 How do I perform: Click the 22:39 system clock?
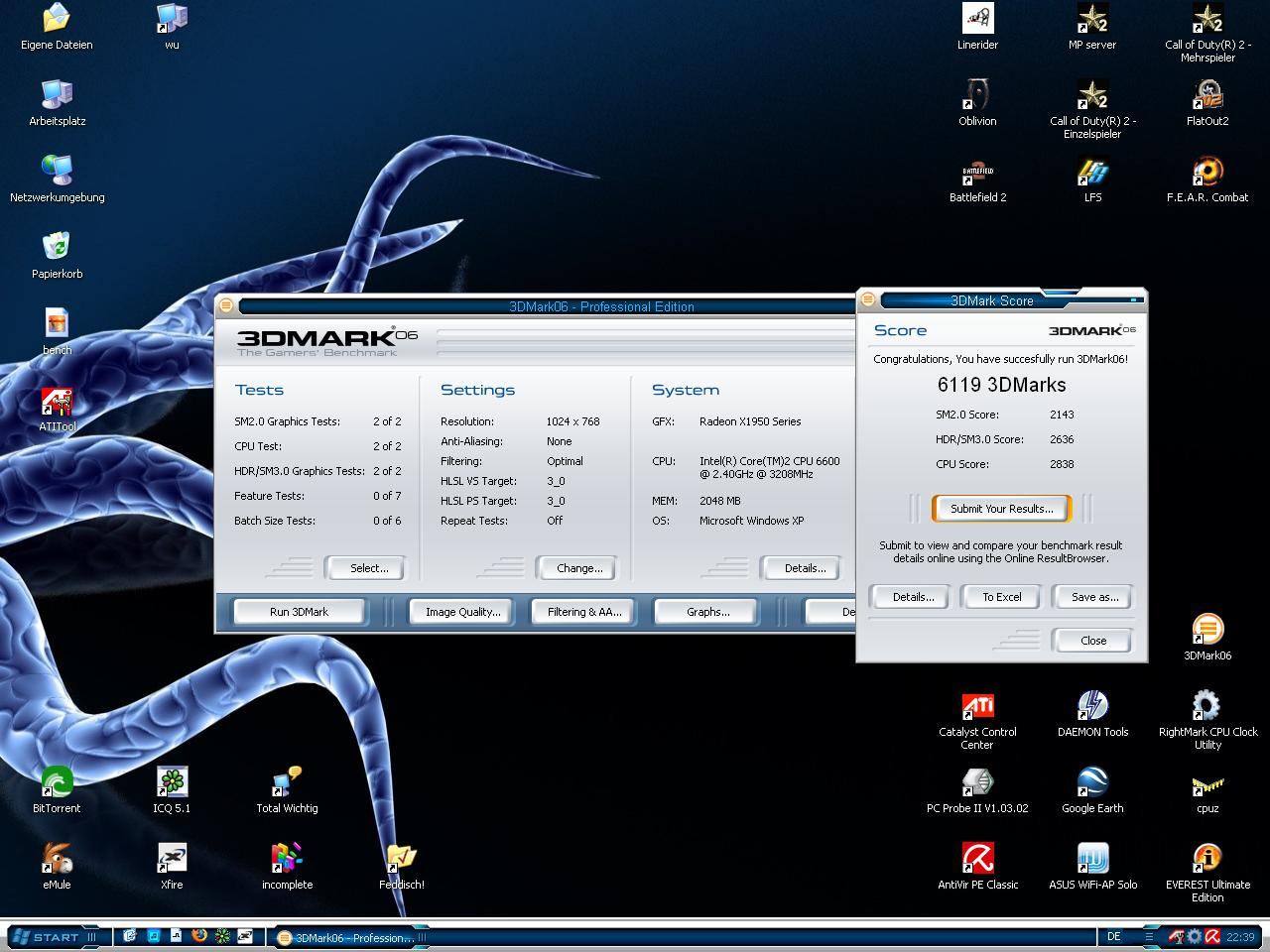point(1240,936)
